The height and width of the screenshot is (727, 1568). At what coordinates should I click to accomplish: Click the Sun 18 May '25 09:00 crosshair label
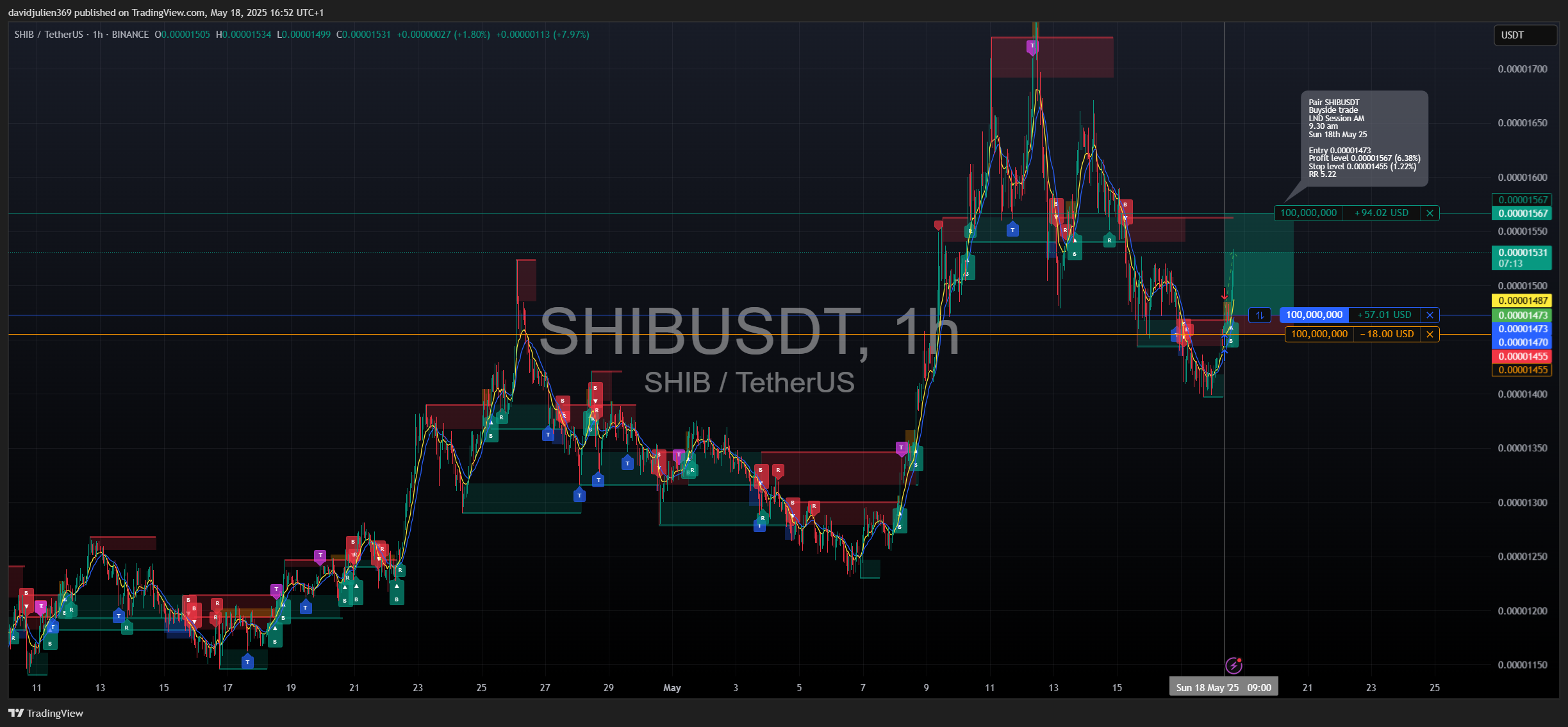pyautogui.click(x=1223, y=687)
